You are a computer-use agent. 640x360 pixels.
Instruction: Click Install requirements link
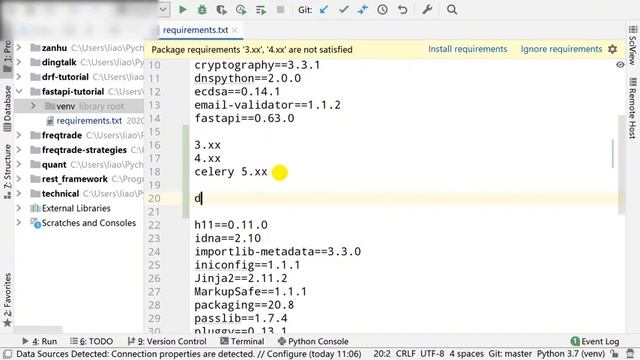pos(467,49)
